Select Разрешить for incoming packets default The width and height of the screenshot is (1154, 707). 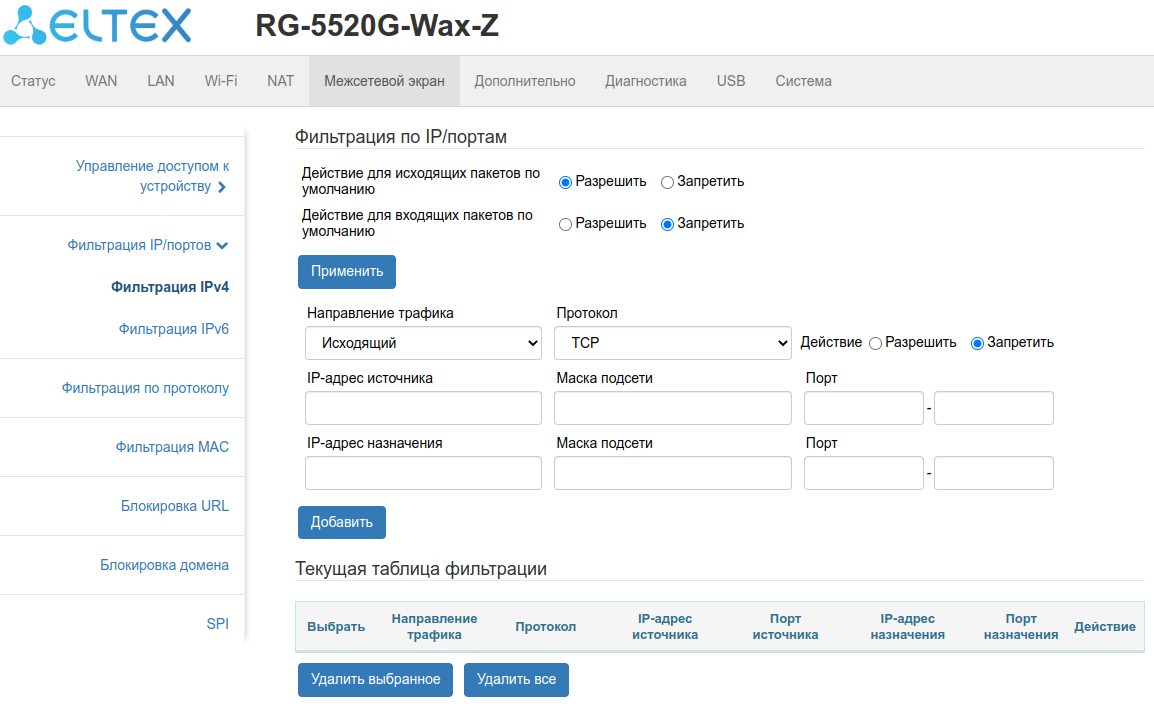[x=565, y=224]
